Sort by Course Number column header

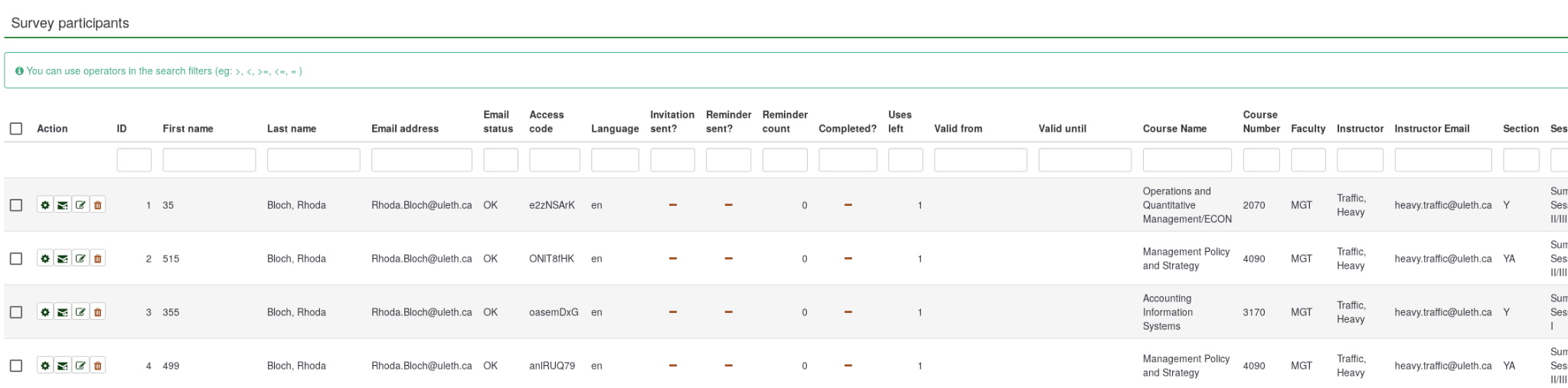click(x=1261, y=122)
